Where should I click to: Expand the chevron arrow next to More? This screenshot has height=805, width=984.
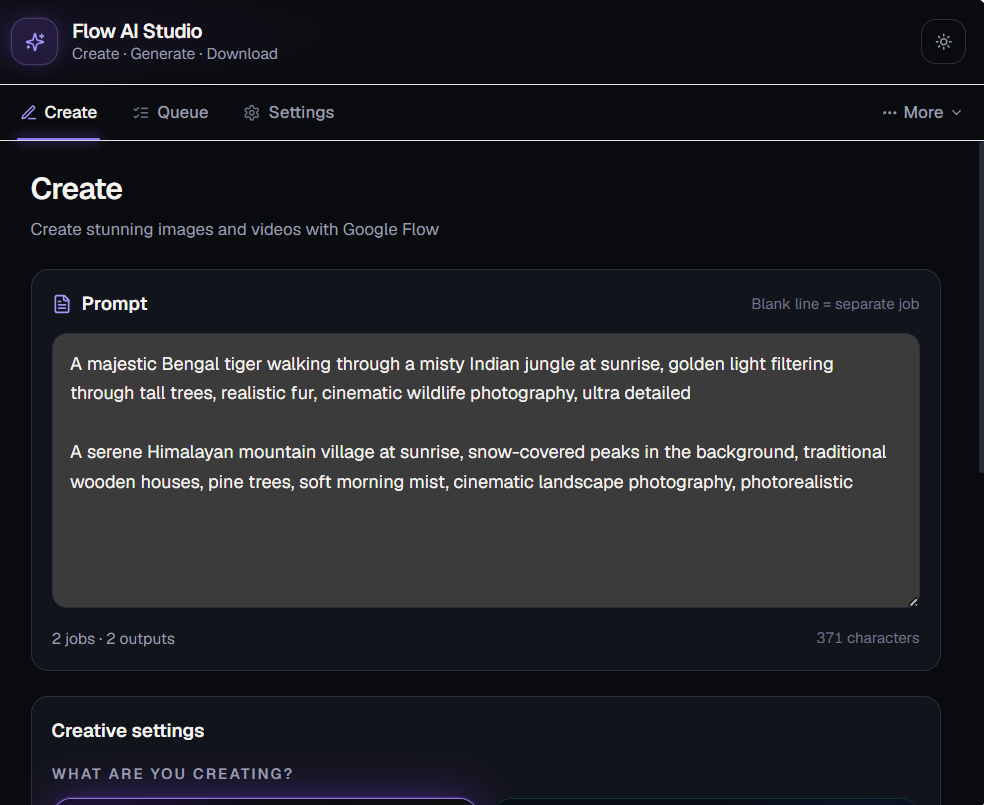click(956, 112)
